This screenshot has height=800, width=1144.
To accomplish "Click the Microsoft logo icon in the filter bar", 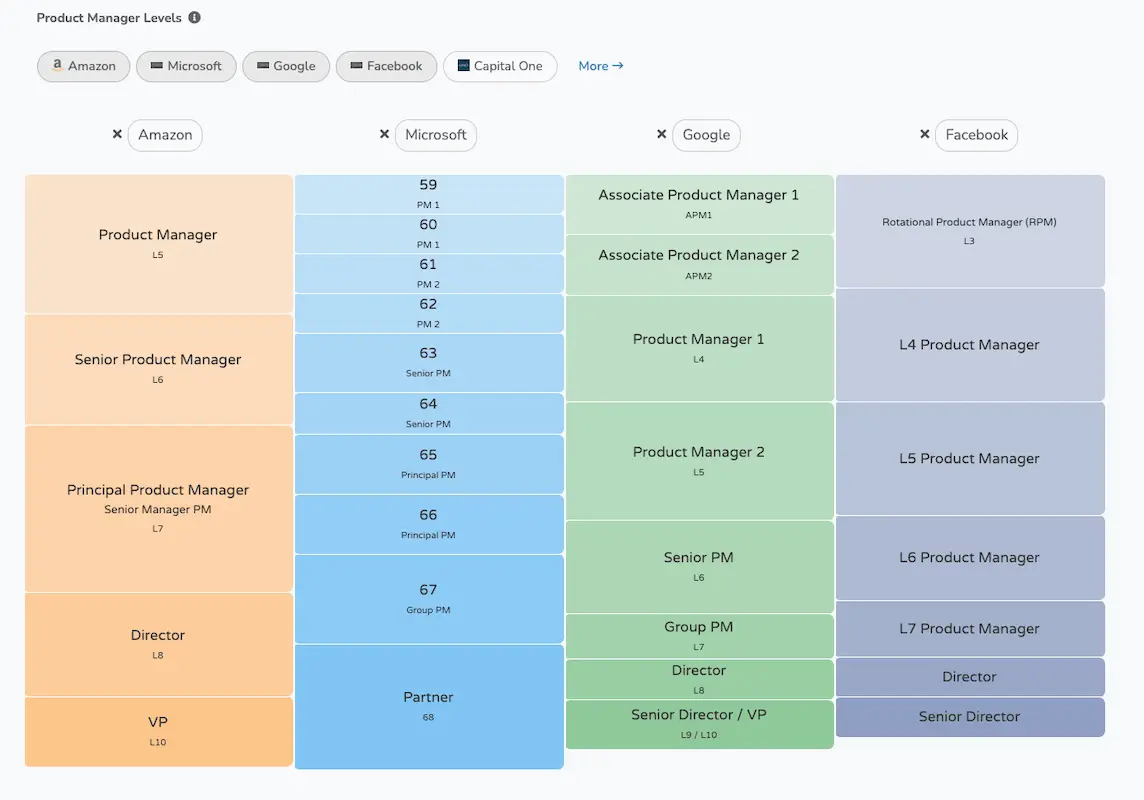I will [x=157, y=66].
